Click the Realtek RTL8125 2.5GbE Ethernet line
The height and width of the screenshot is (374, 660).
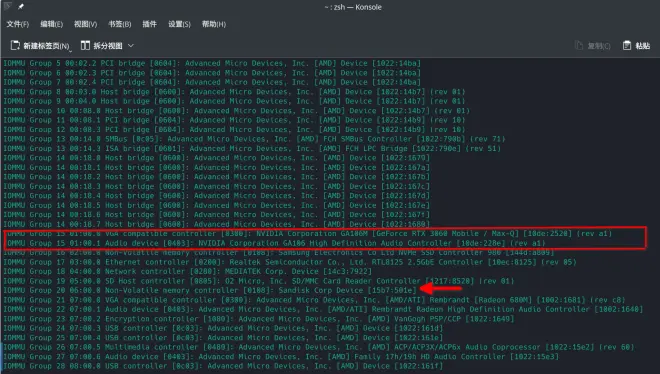[x=290, y=262]
